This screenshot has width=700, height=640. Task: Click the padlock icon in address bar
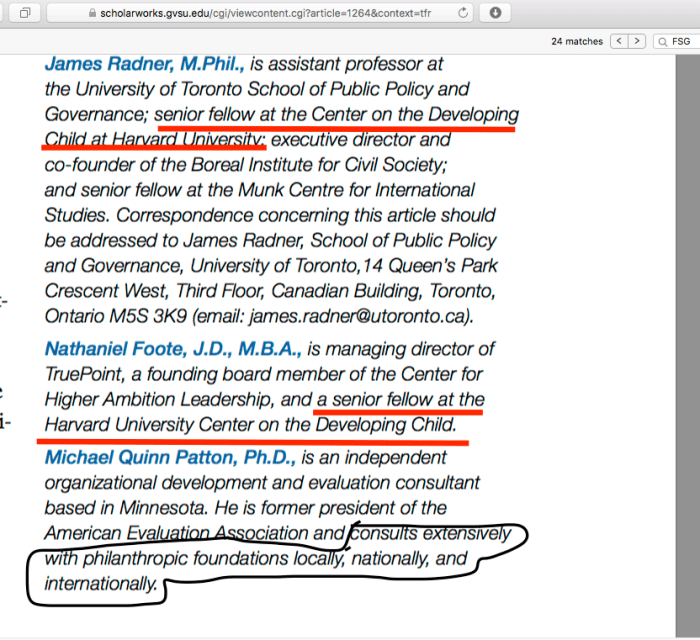point(93,13)
